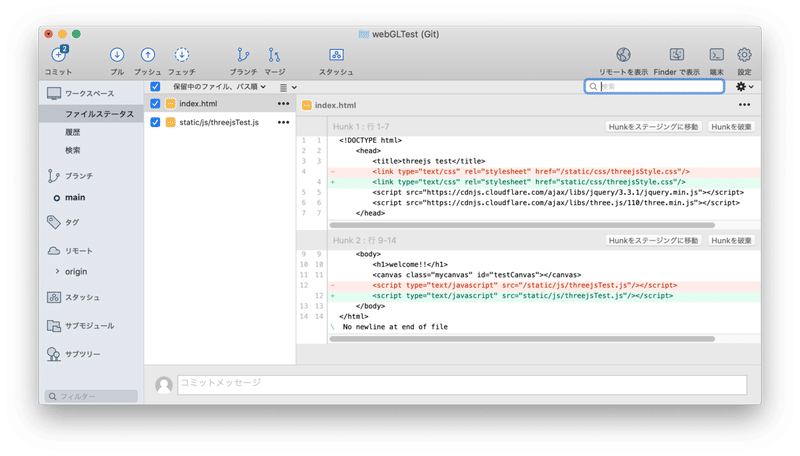Open the diff options gear dropdown
Image resolution: width=800 pixels, height=456 pixels.
pyautogui.click(x=744, y=87)
